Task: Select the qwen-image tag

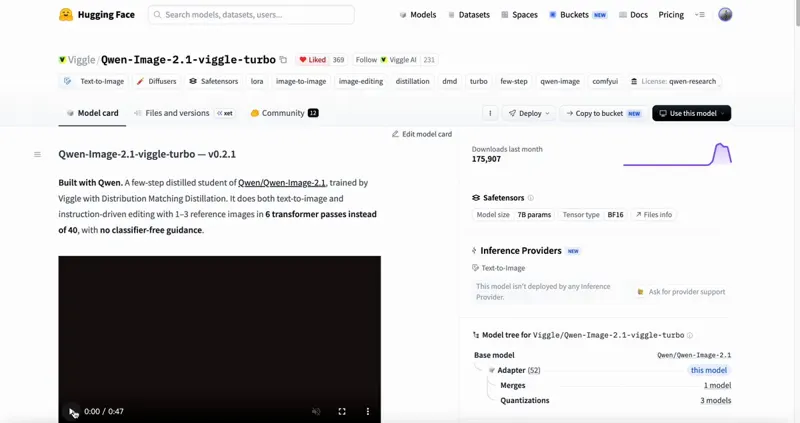Action: (x=560, y=81)
